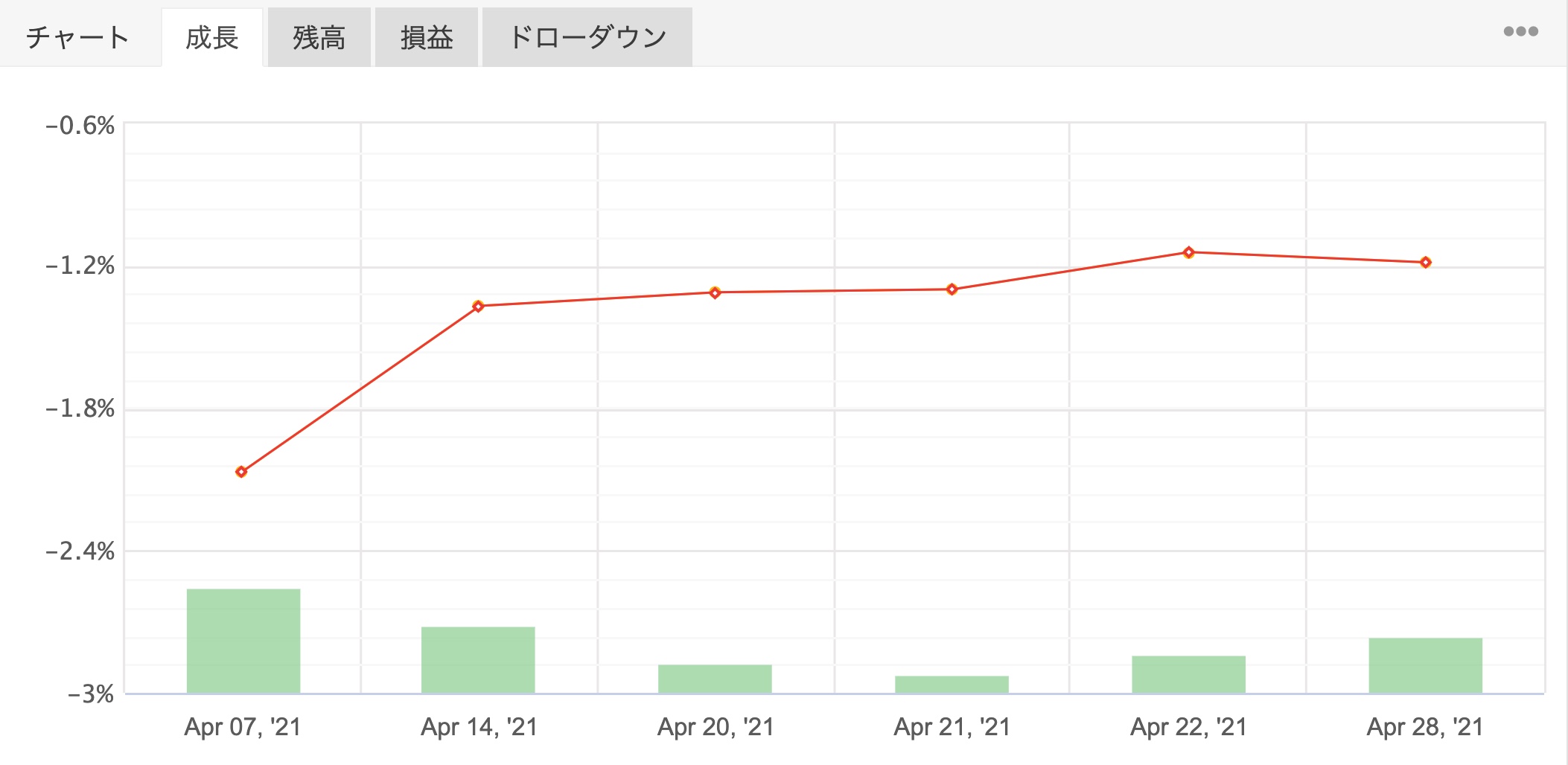Viewport: 1568px width, 765px height.
Task: Click the Apr 28, '21 axis label
Action: (1425, 726)
